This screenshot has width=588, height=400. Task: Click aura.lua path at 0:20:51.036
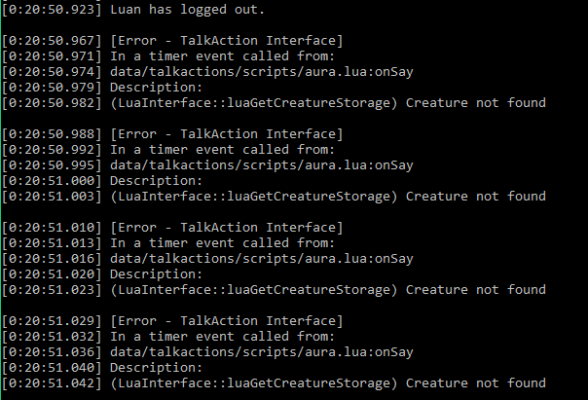point(262,352)
